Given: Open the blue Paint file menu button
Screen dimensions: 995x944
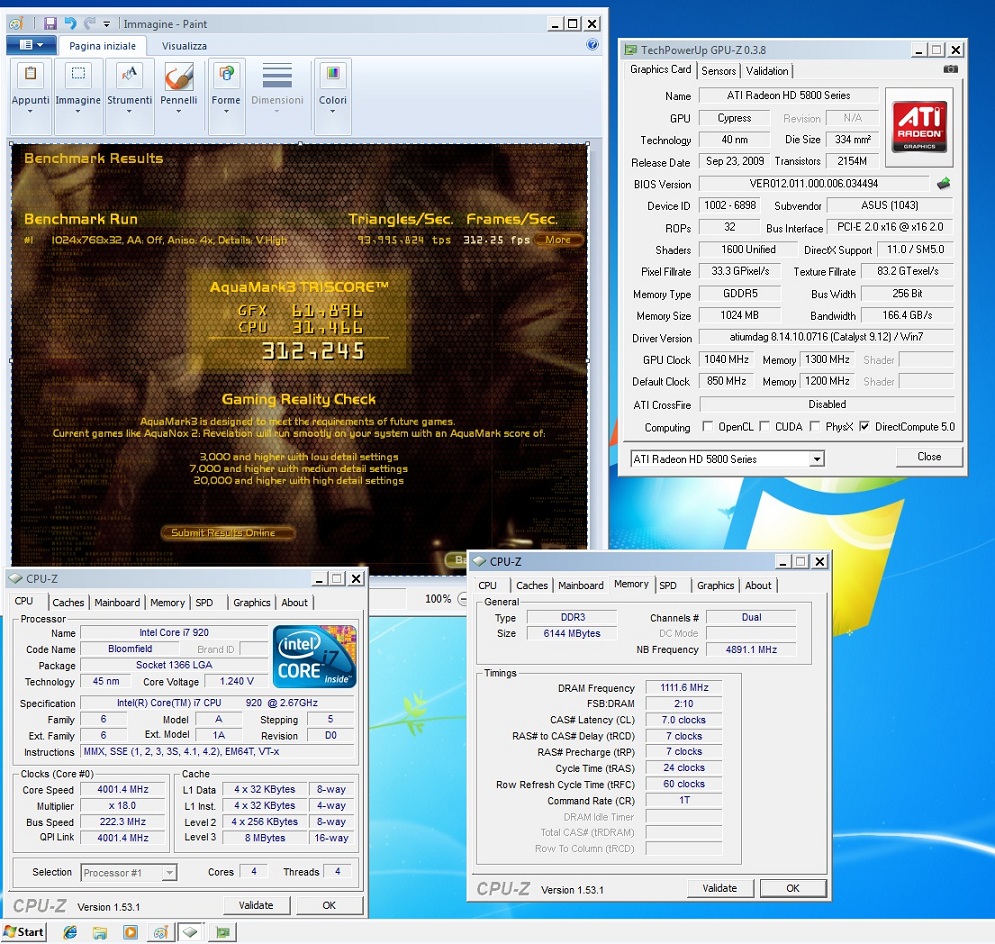Looking at the screenshot, I should click(30, 45).
